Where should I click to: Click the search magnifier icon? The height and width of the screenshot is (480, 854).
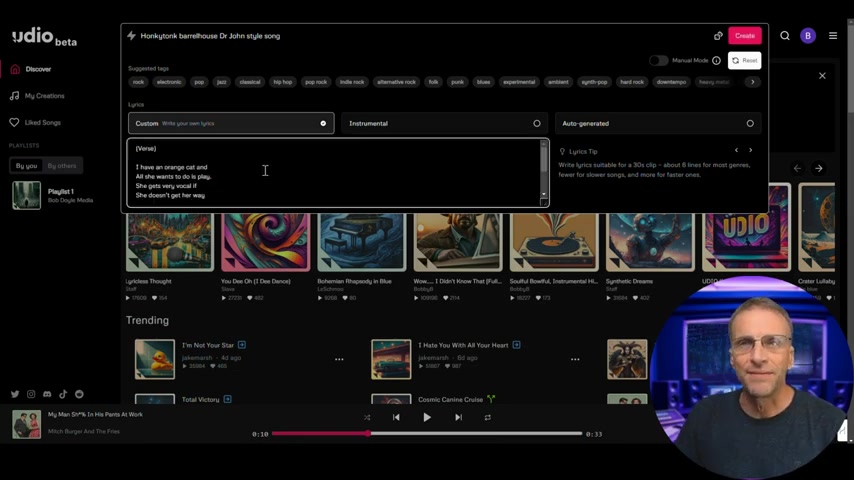pos(785,36)
